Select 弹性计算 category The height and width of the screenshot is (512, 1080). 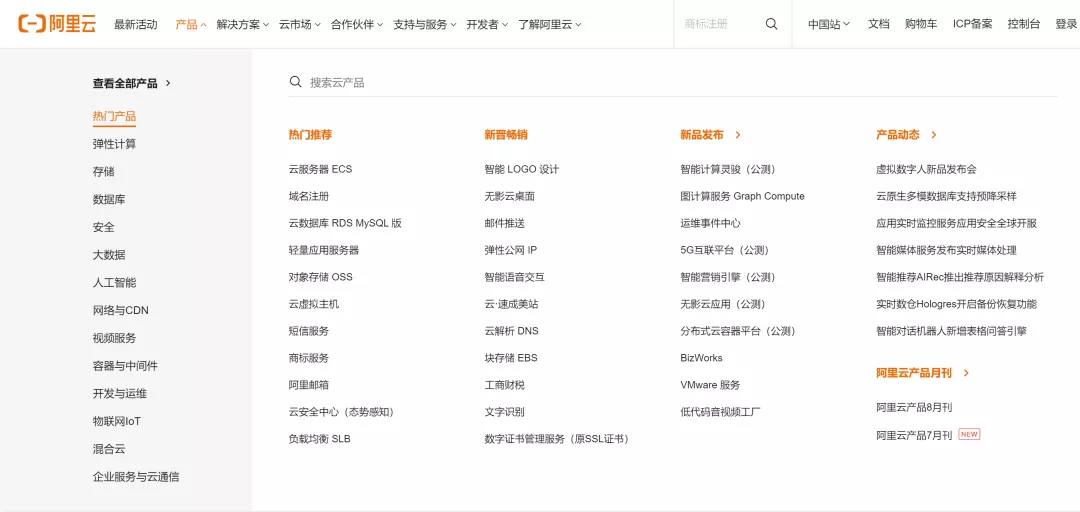click(114, 144)
